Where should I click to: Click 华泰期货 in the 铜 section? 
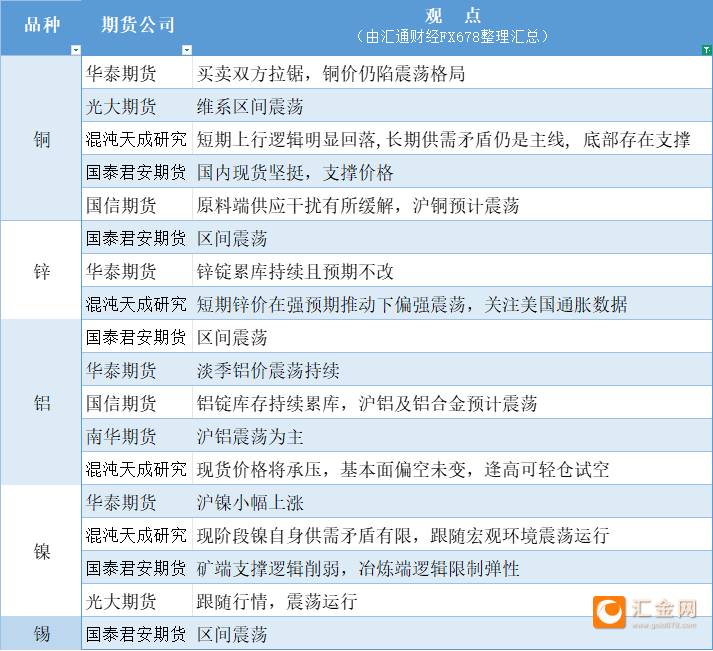(137, 72)
